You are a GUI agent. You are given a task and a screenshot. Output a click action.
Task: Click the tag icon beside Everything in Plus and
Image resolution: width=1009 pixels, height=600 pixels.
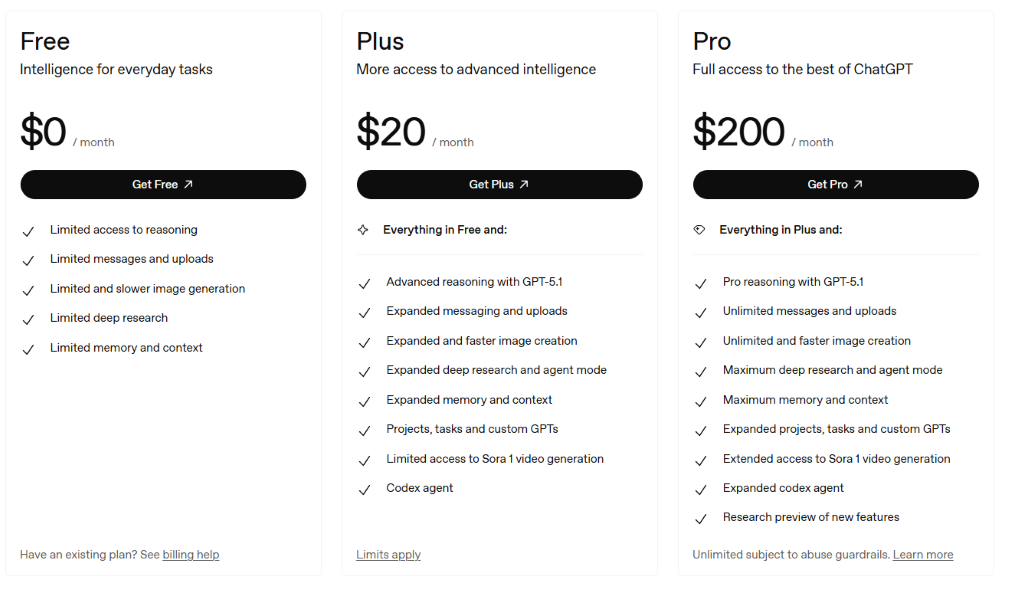(x=700, y=229)
